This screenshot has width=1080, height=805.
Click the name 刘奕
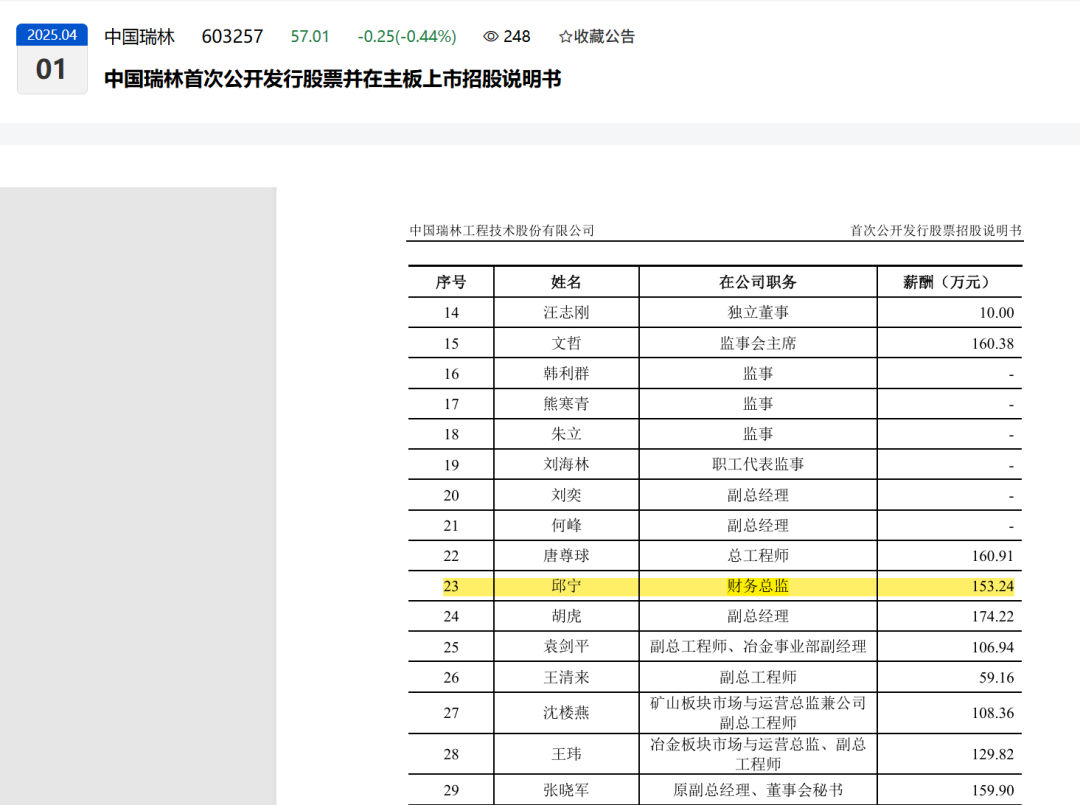click(x=566, y=495)
